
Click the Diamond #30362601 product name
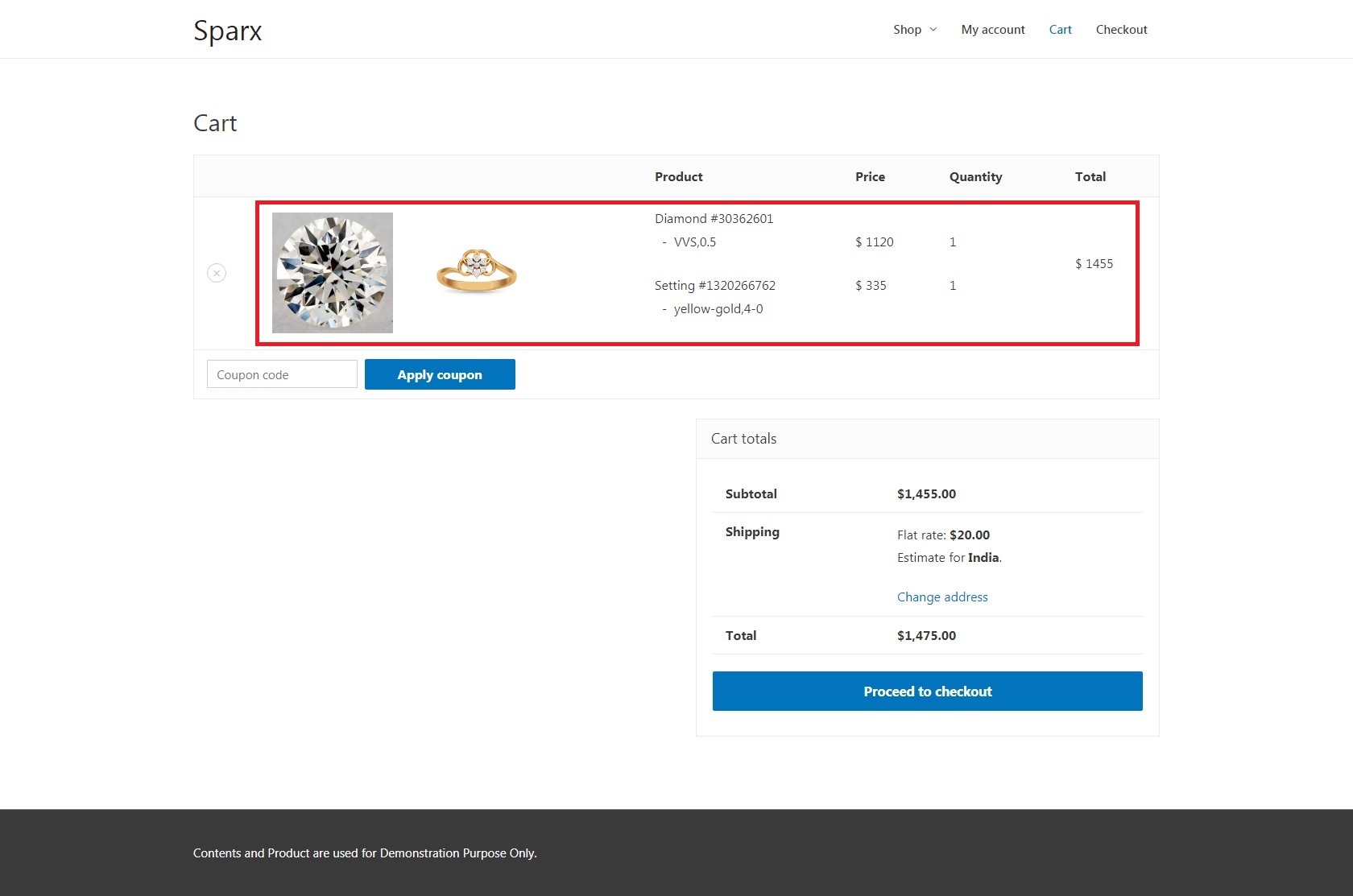(x=714, y=219)
